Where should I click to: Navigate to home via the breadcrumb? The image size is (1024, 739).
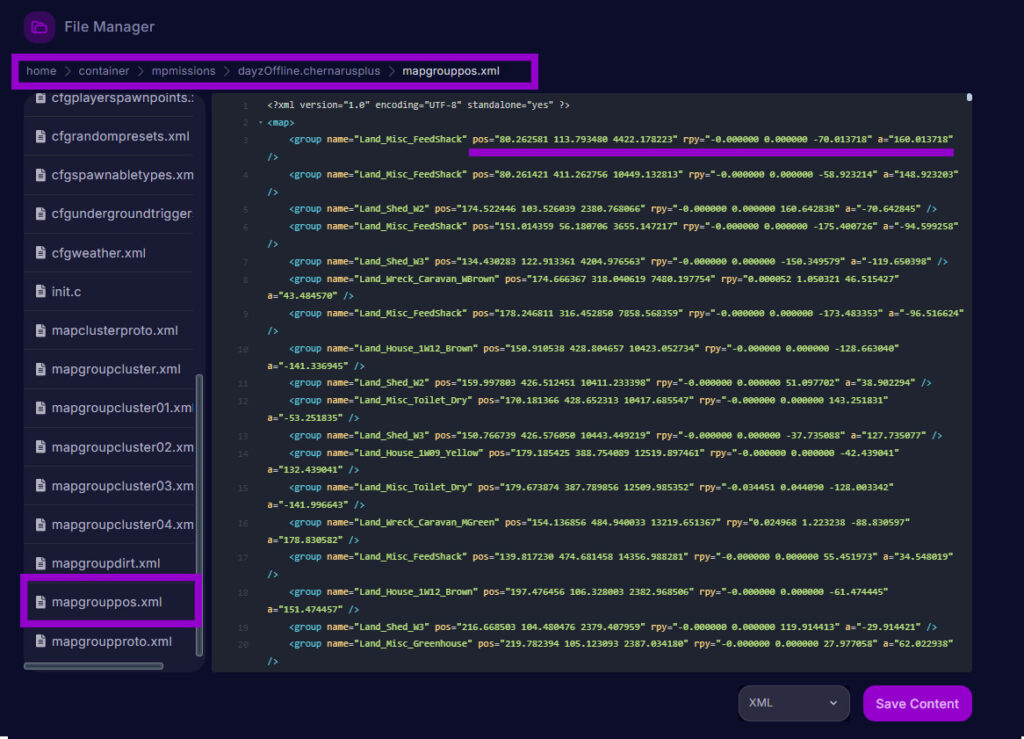coord(41,71)
